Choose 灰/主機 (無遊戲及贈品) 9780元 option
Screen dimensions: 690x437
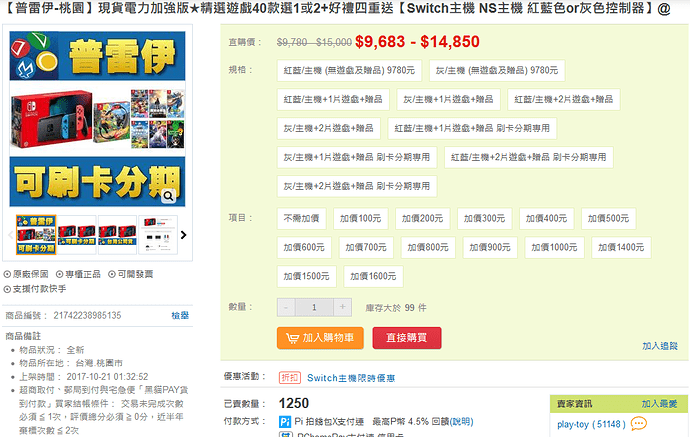[497, 70]
